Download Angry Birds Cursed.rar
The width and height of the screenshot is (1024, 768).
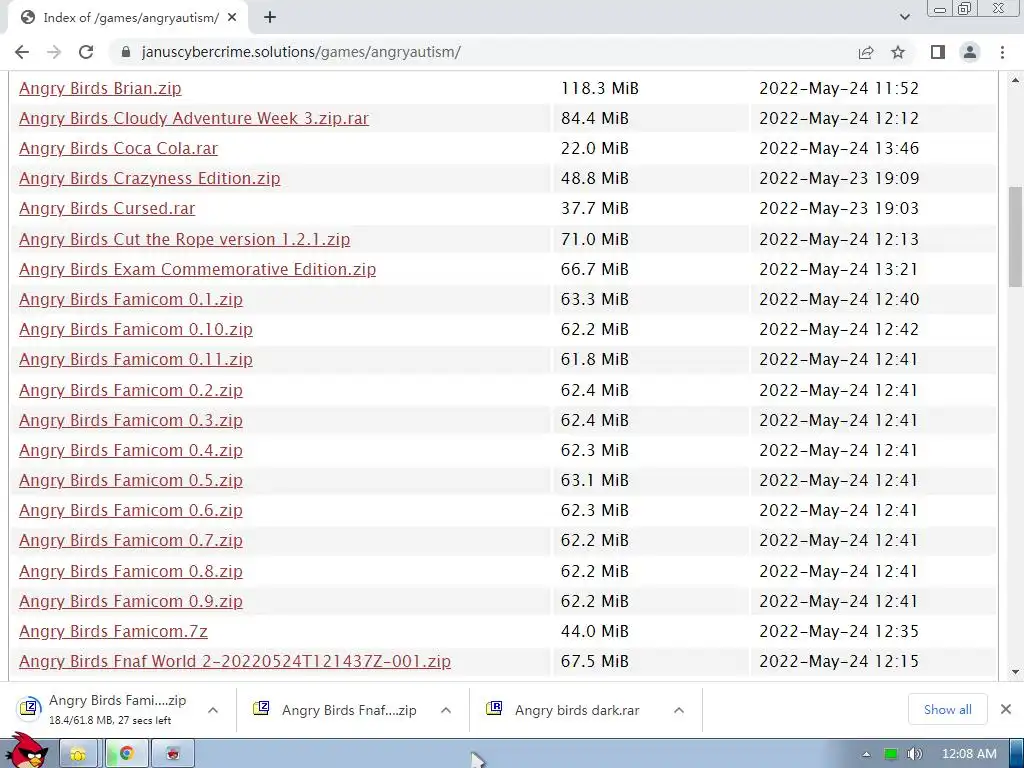(x=107, y=208)
